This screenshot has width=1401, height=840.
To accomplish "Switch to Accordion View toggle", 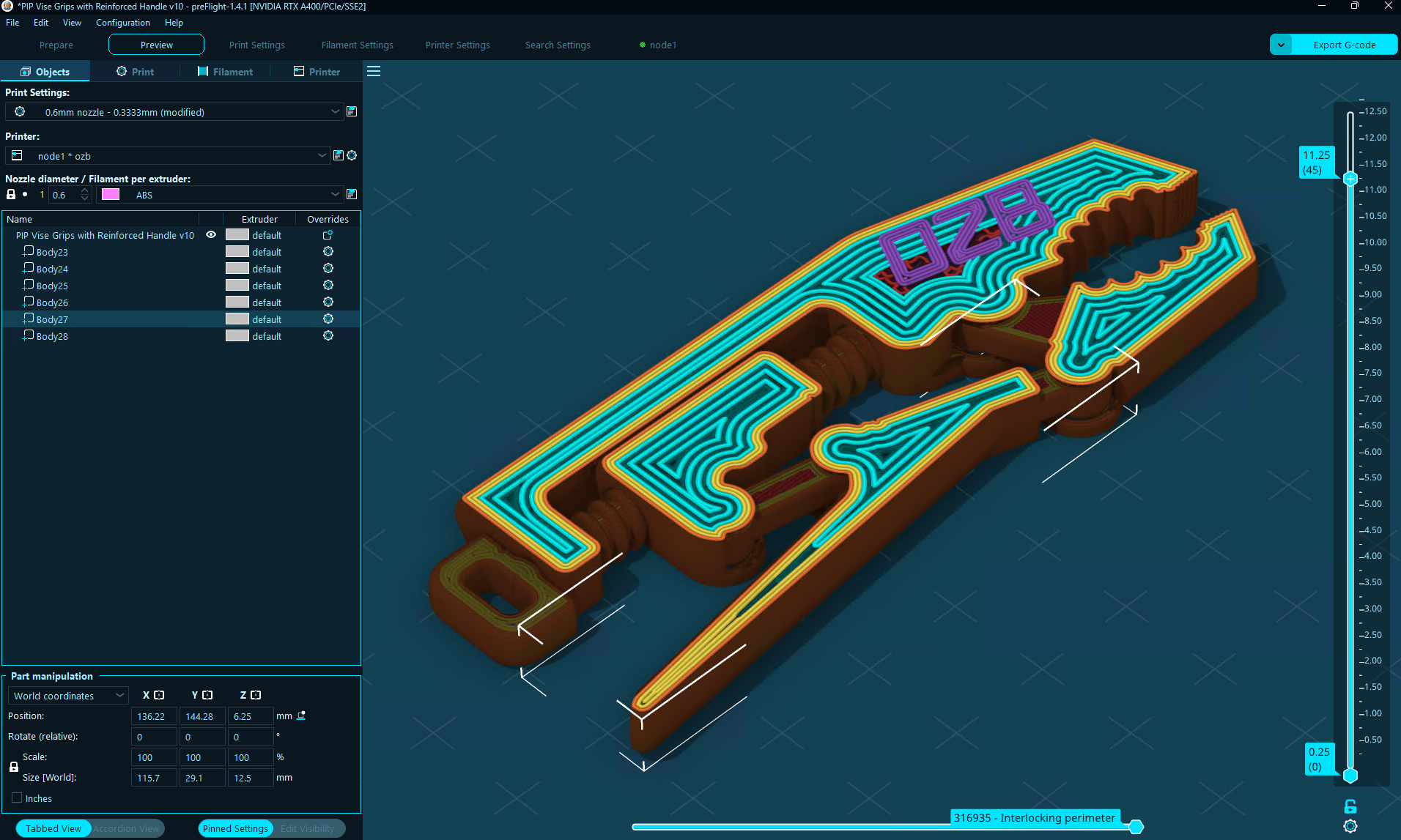I will click(x=126, y=828).
